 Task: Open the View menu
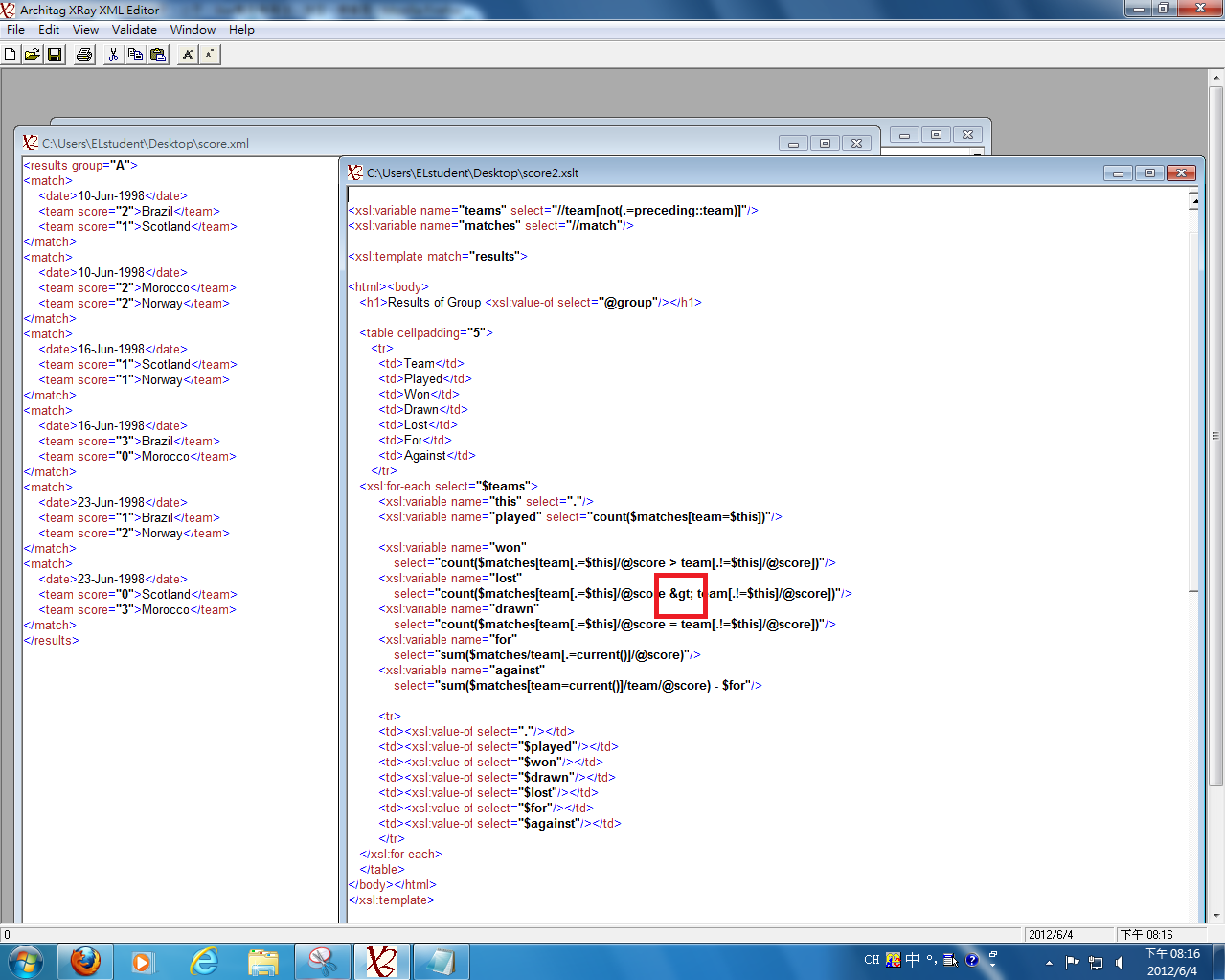tap(85, 30)
